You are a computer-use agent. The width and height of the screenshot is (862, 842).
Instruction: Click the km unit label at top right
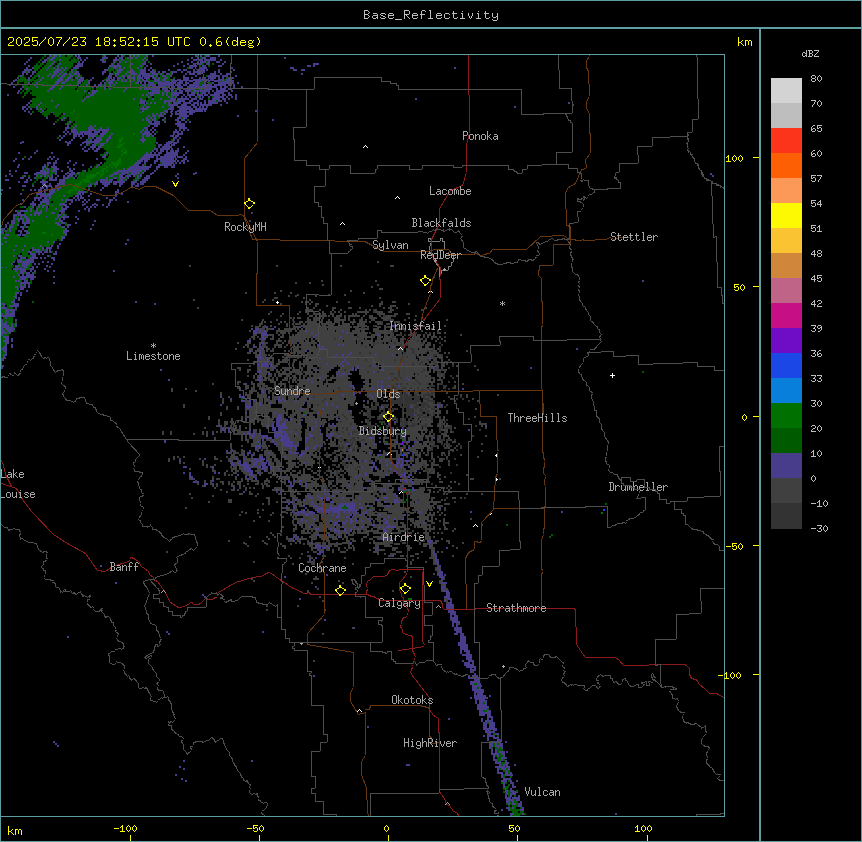[x=745, y=42]
